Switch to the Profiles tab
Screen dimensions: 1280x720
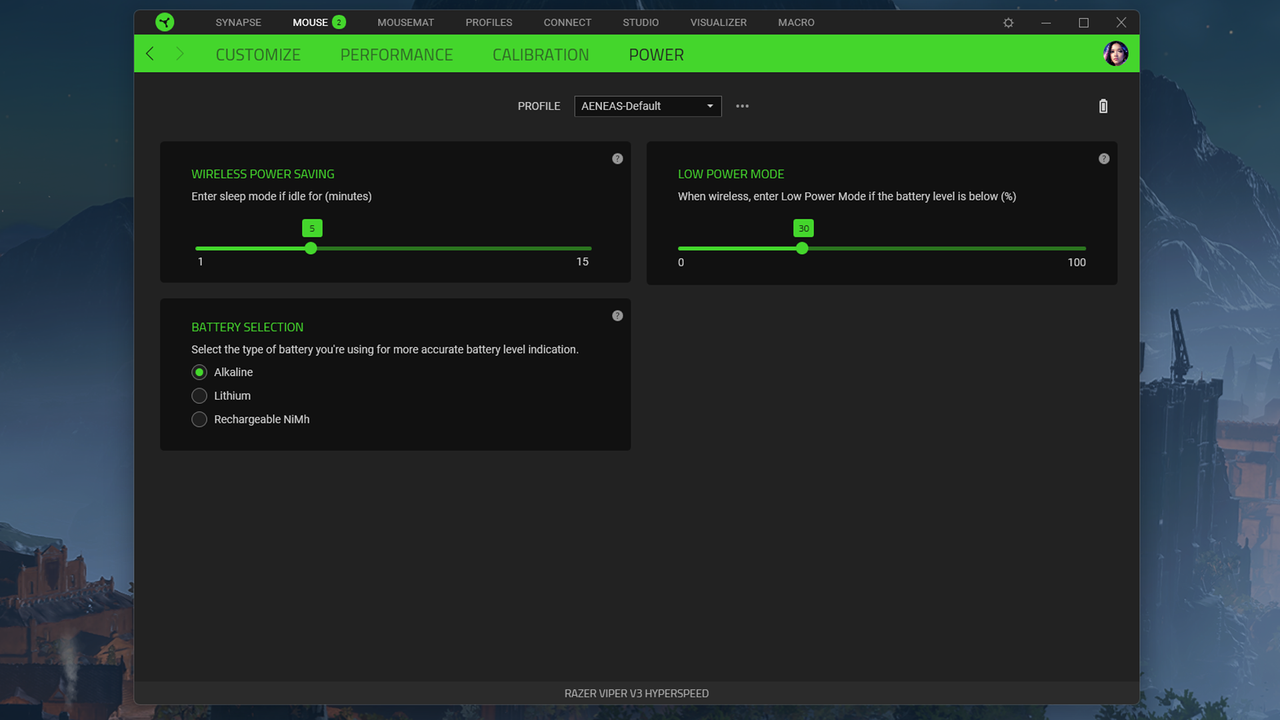click(x=489, y=22)
